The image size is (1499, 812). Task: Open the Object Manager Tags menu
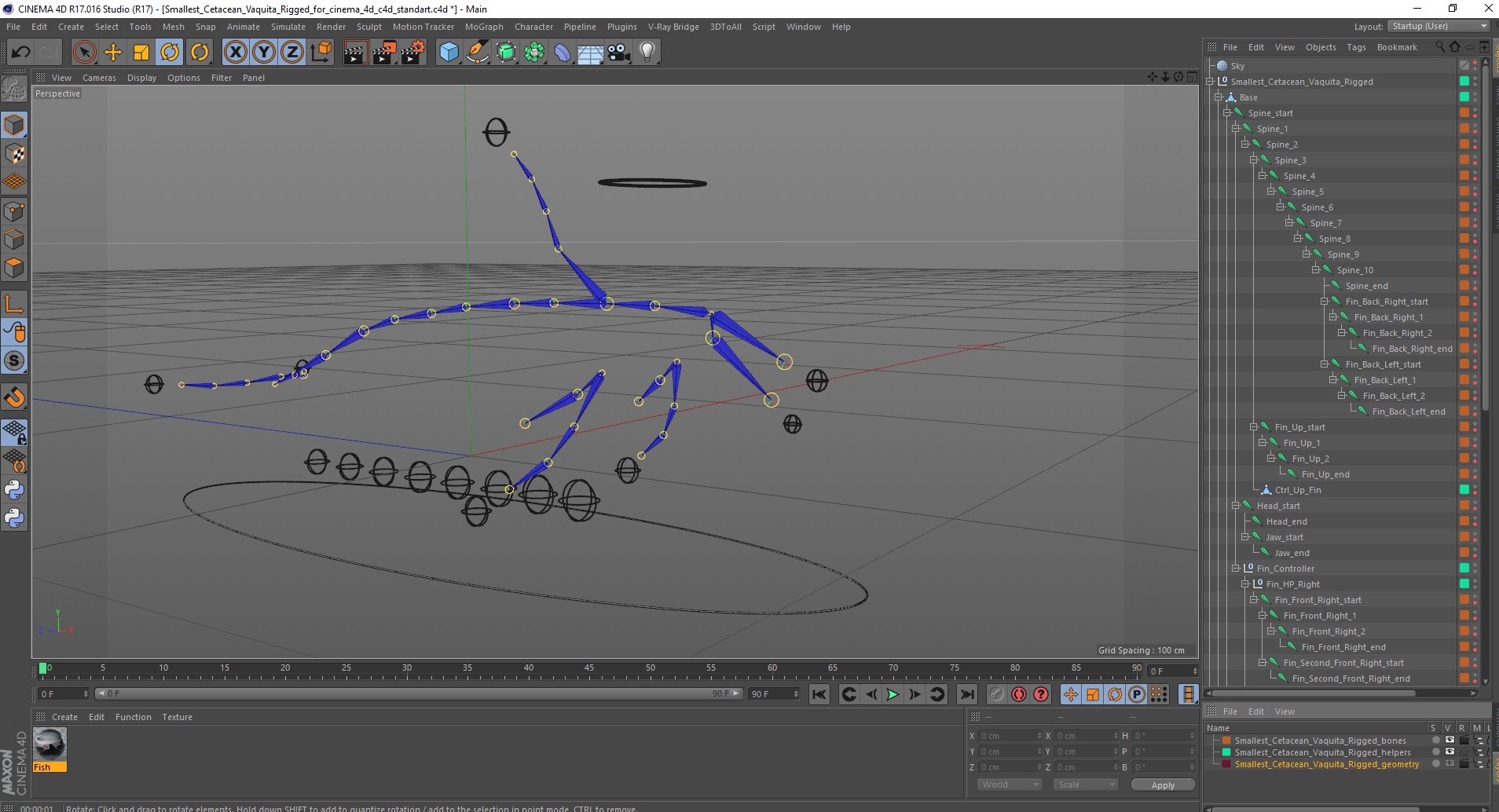(1356, 47)
